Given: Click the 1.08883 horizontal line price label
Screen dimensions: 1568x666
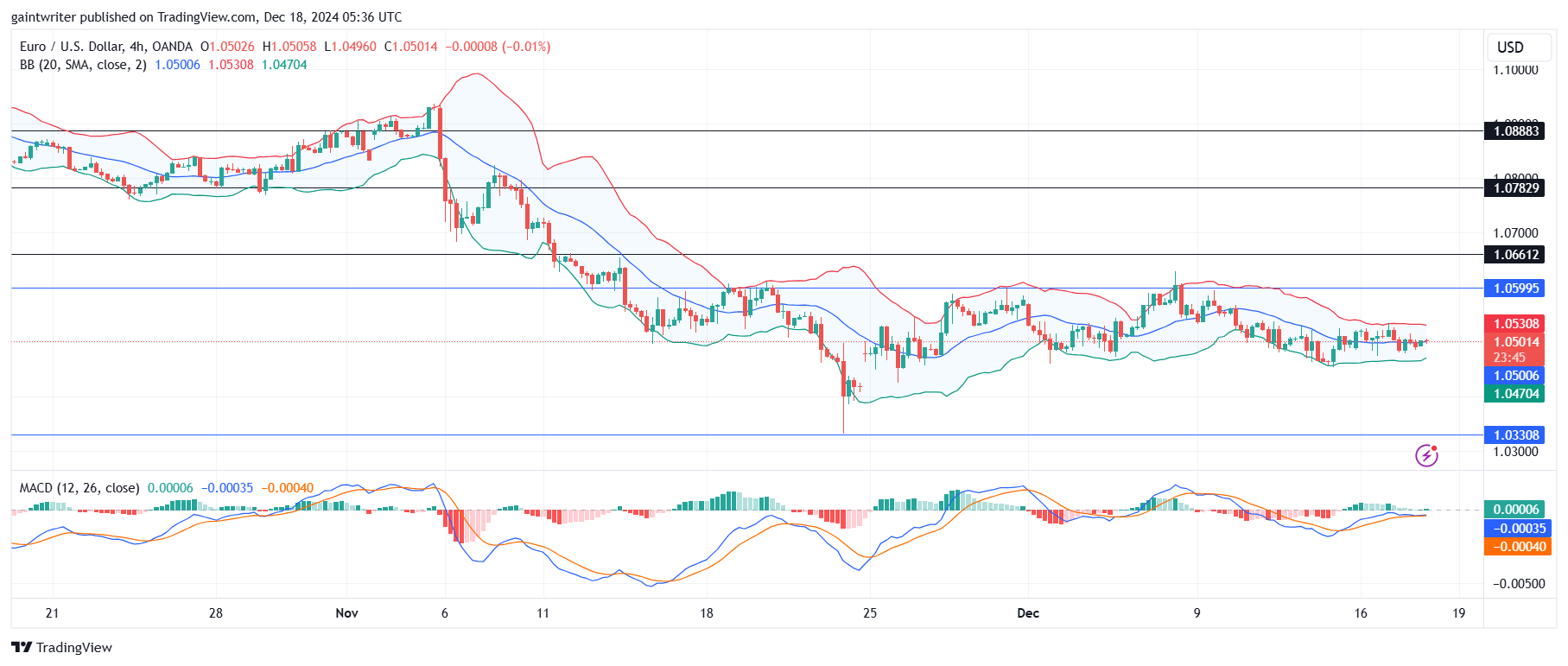Looking at the screenshot, I should click(x=1516, y=131).
